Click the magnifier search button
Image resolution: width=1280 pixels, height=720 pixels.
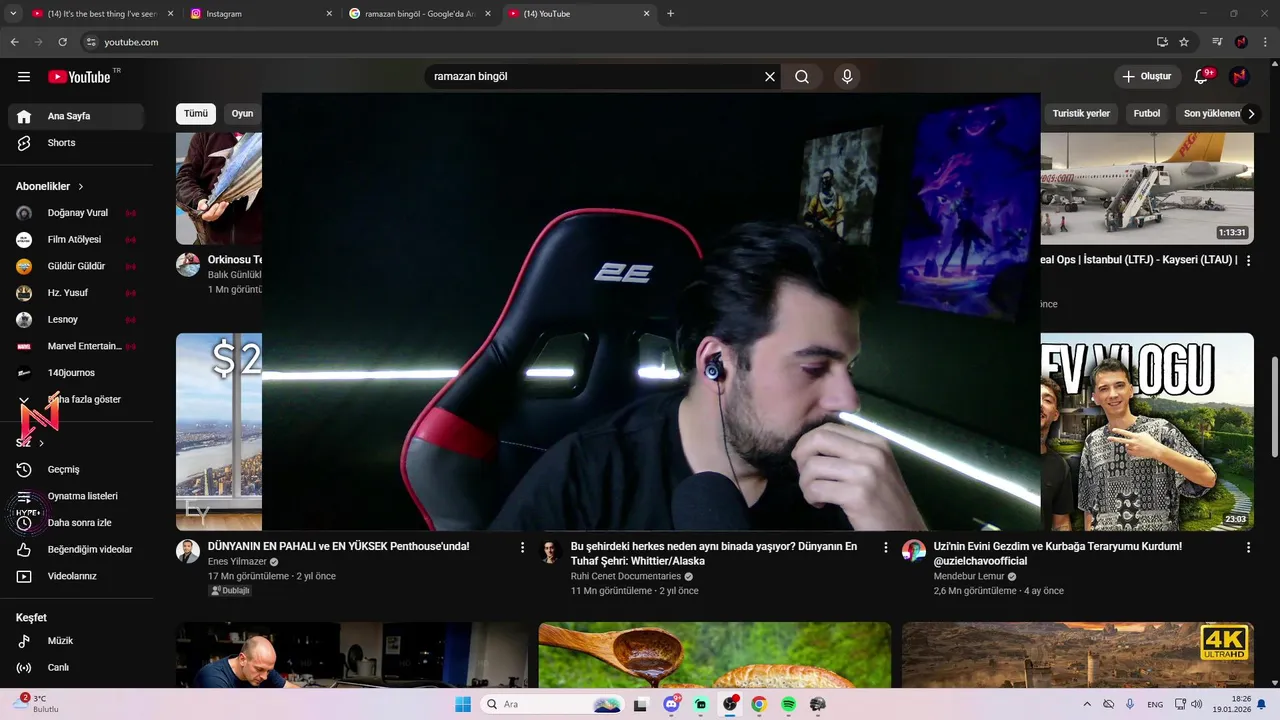(x=802, y=76)
